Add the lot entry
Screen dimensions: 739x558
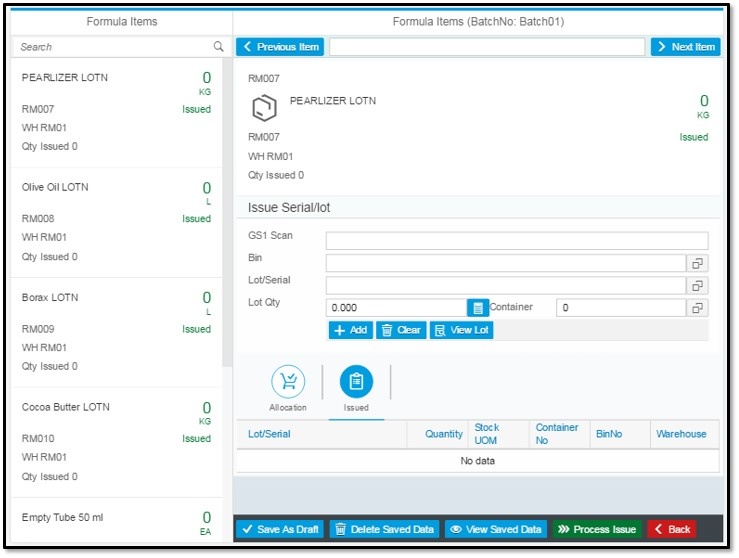[x=351, y=330]
